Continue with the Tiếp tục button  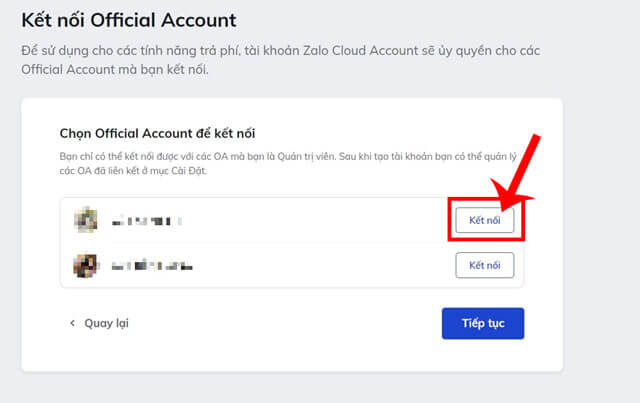pos(482,323)
